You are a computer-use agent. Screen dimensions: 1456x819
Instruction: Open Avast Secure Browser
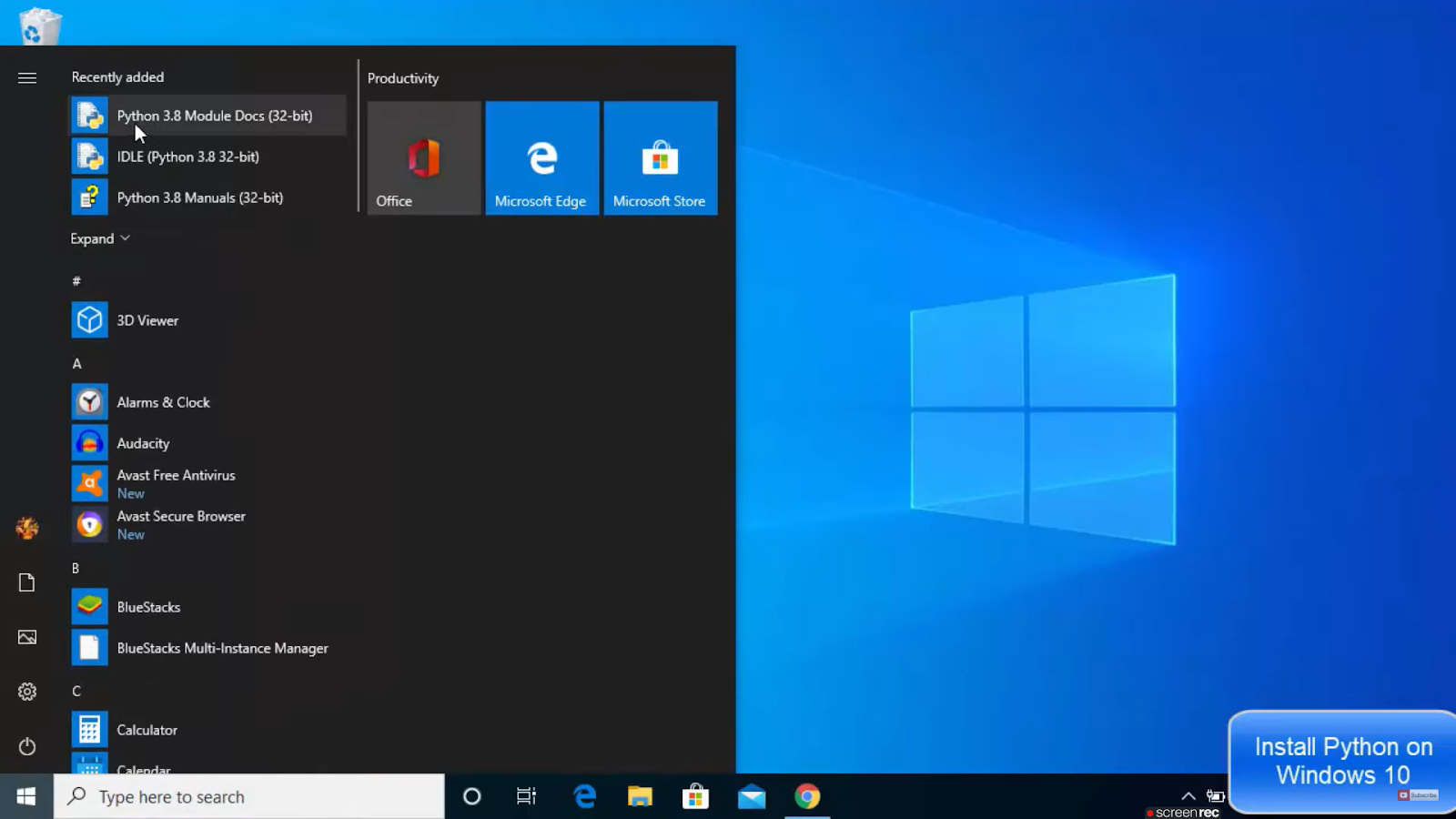click(x=207, y=525)
